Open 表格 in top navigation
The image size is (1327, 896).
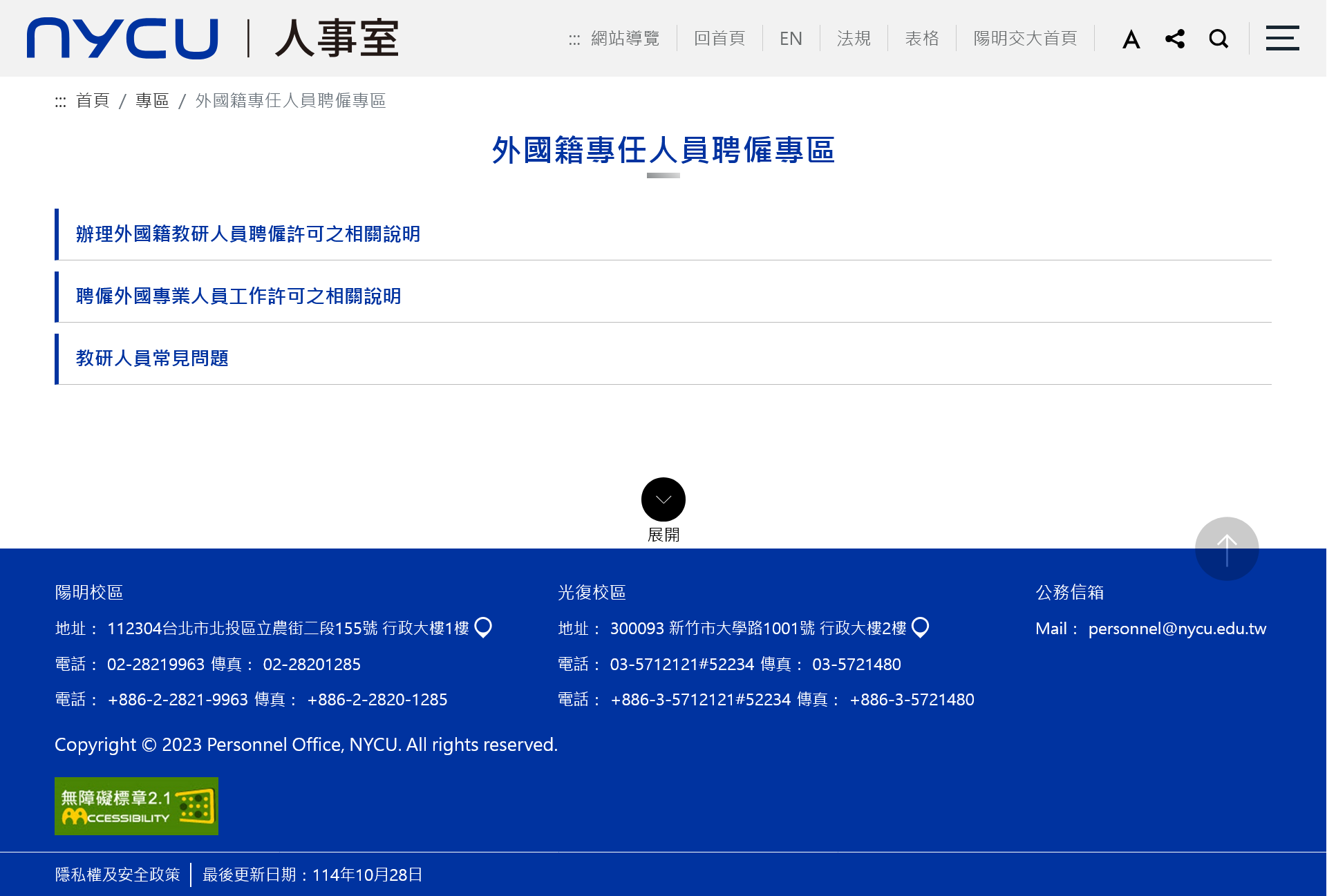(921, 39)
